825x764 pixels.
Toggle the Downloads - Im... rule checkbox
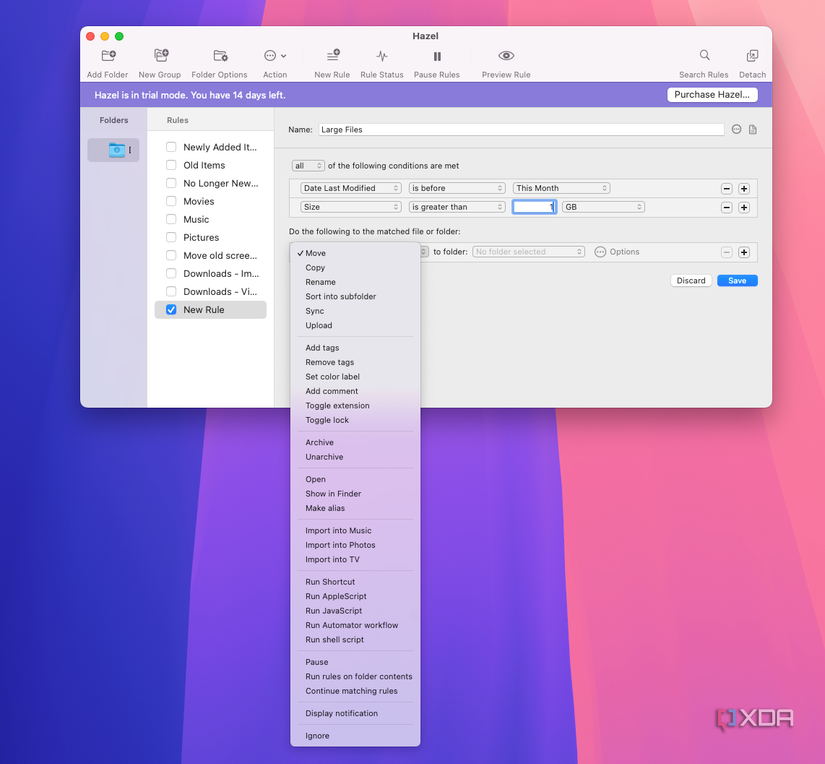pos(171,273)
